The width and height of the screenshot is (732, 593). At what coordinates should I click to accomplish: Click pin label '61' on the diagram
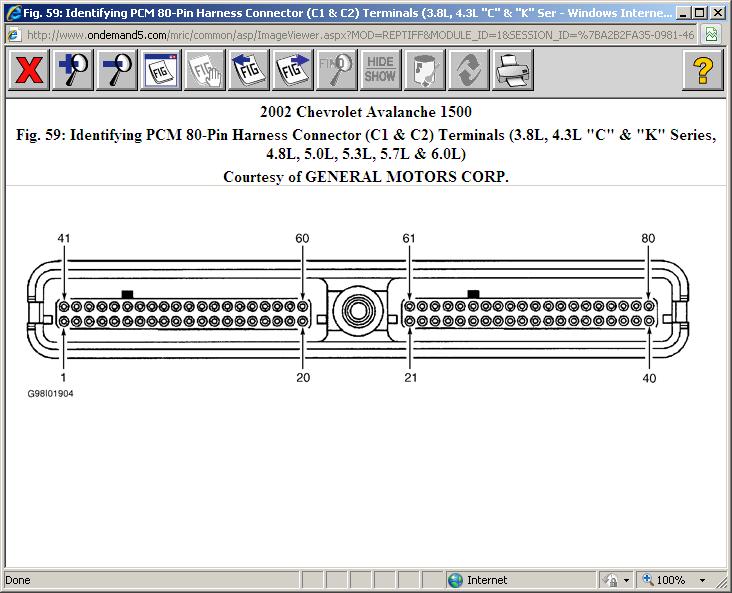point(409,238)
